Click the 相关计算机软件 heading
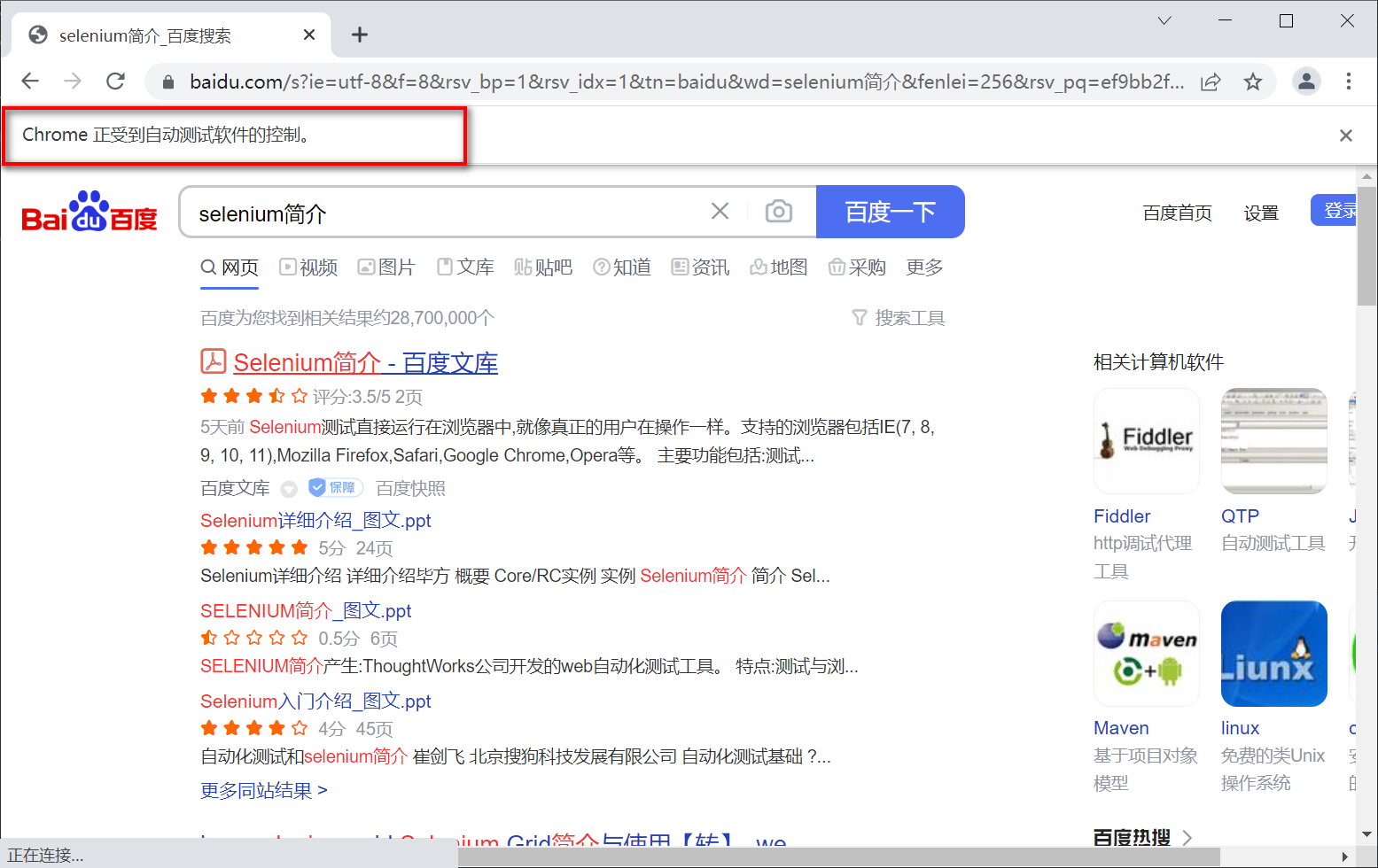Image resolution: width=1378 pixels, height=868 pixels. 1158,362
